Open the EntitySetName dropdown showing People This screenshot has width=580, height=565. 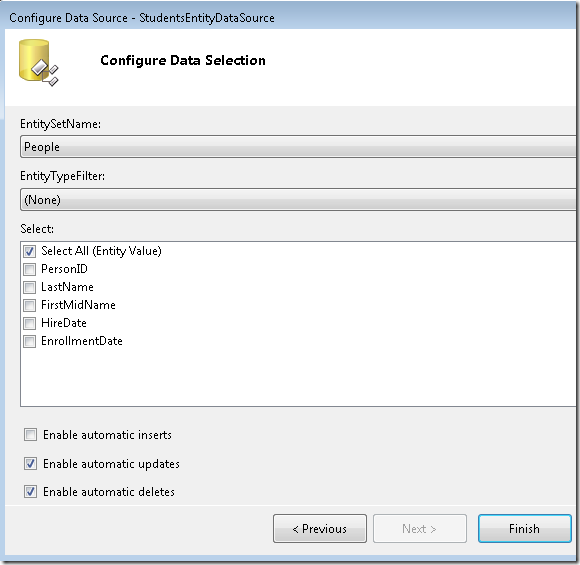298,147
